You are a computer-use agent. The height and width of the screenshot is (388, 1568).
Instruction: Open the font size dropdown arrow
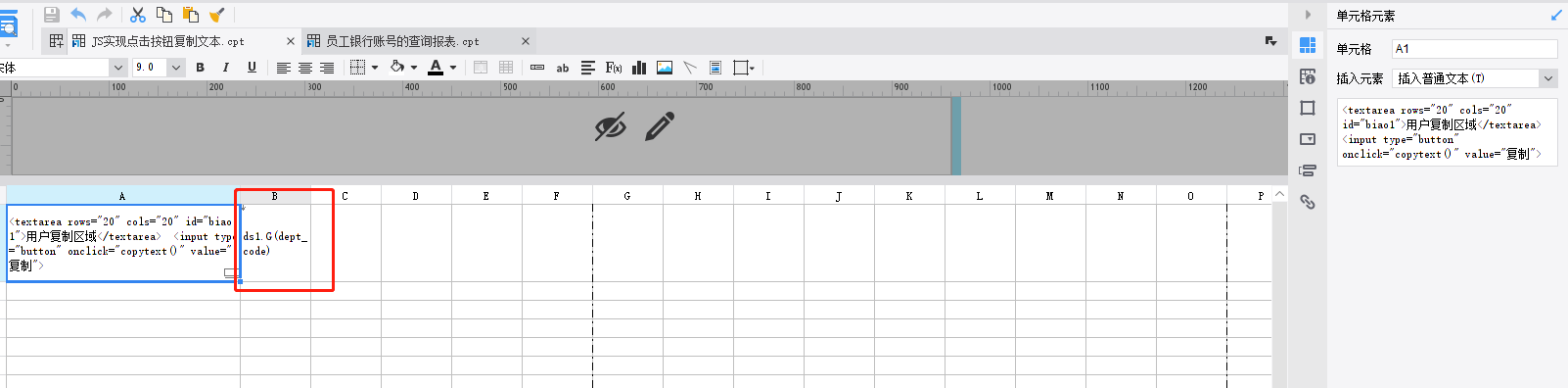tap(176, 68)
